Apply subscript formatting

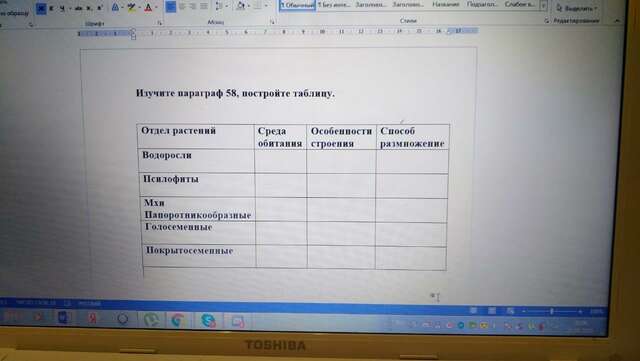click(x=89, y=8)
